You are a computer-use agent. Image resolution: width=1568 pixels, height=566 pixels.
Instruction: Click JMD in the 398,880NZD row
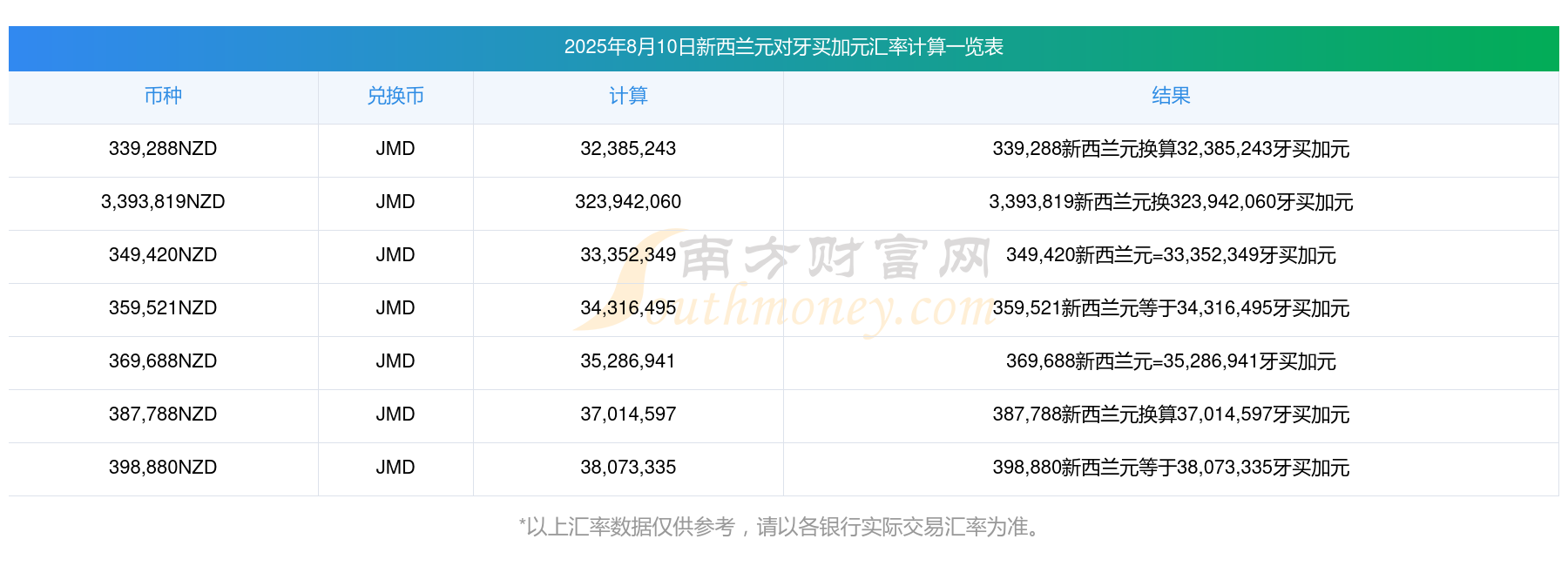395,468
